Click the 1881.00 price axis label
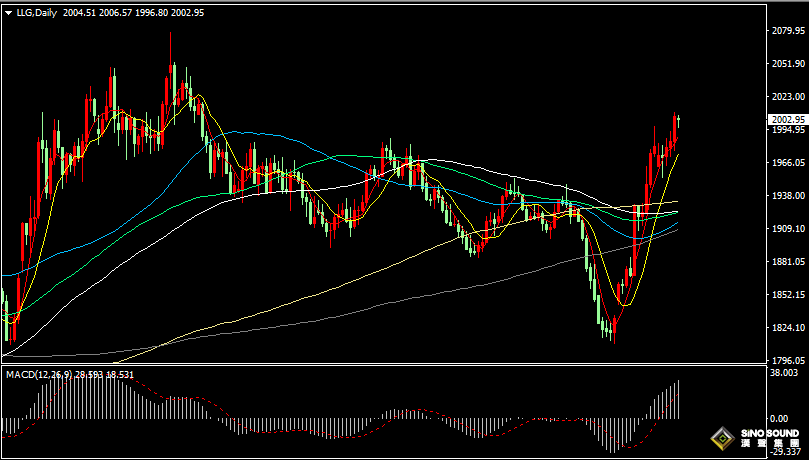Image resolution: width=809 pixels, height=460 pixels. 786,261
